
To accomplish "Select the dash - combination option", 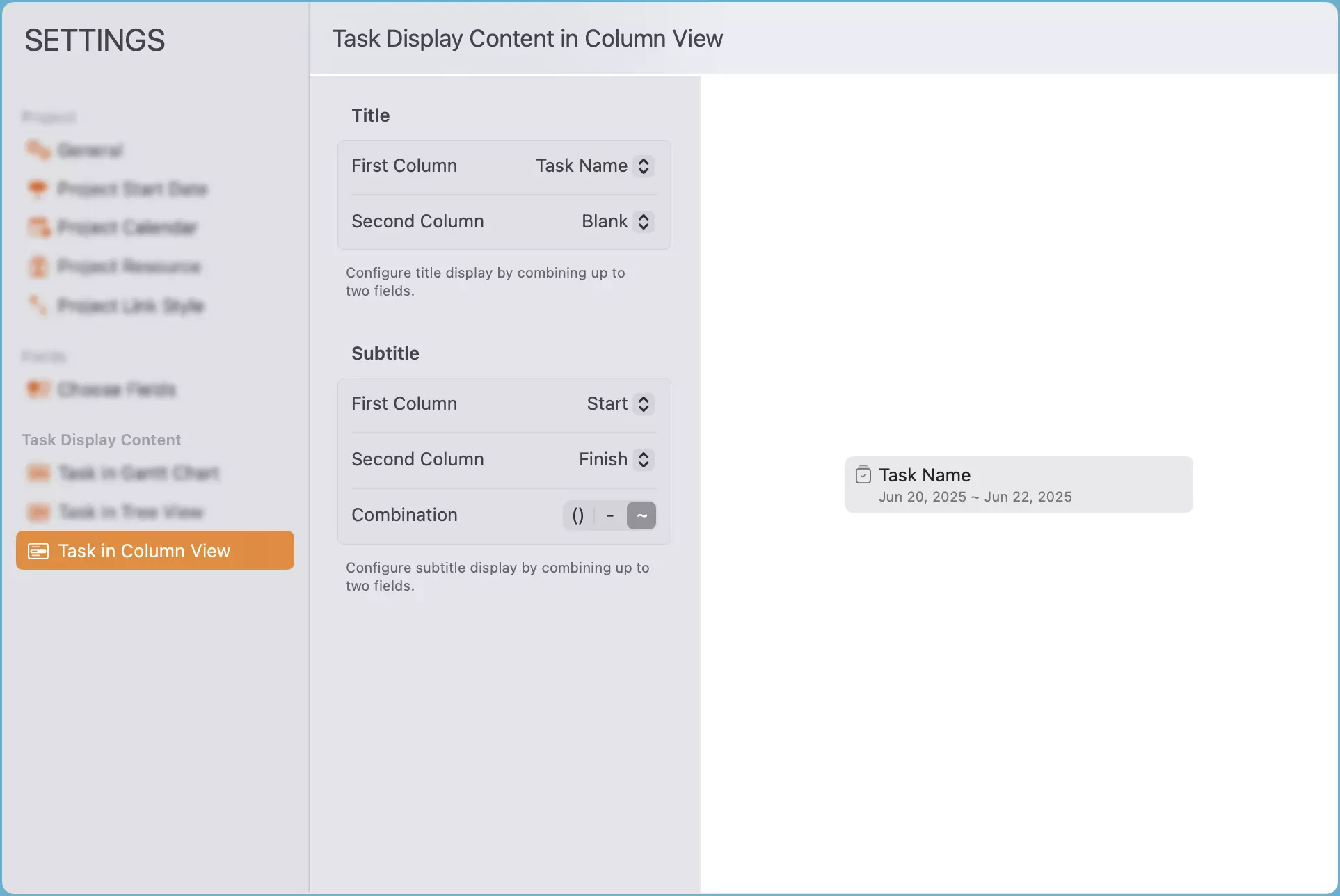I will (610, 515).
